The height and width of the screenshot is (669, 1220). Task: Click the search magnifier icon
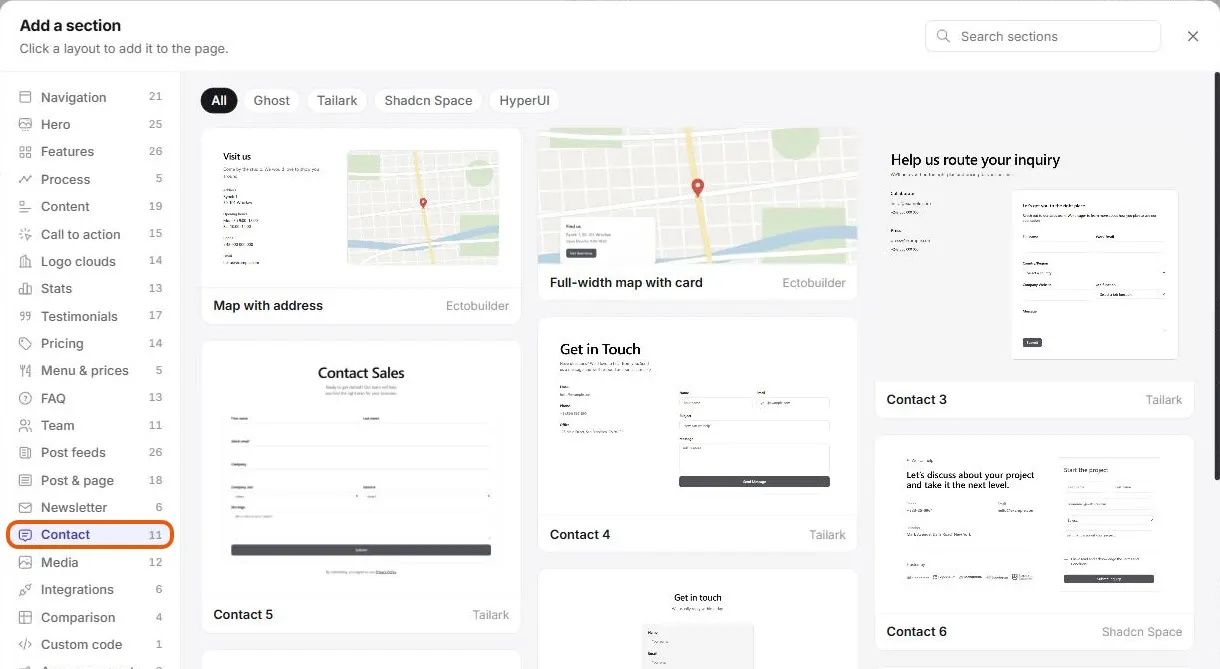pos(943,36)
